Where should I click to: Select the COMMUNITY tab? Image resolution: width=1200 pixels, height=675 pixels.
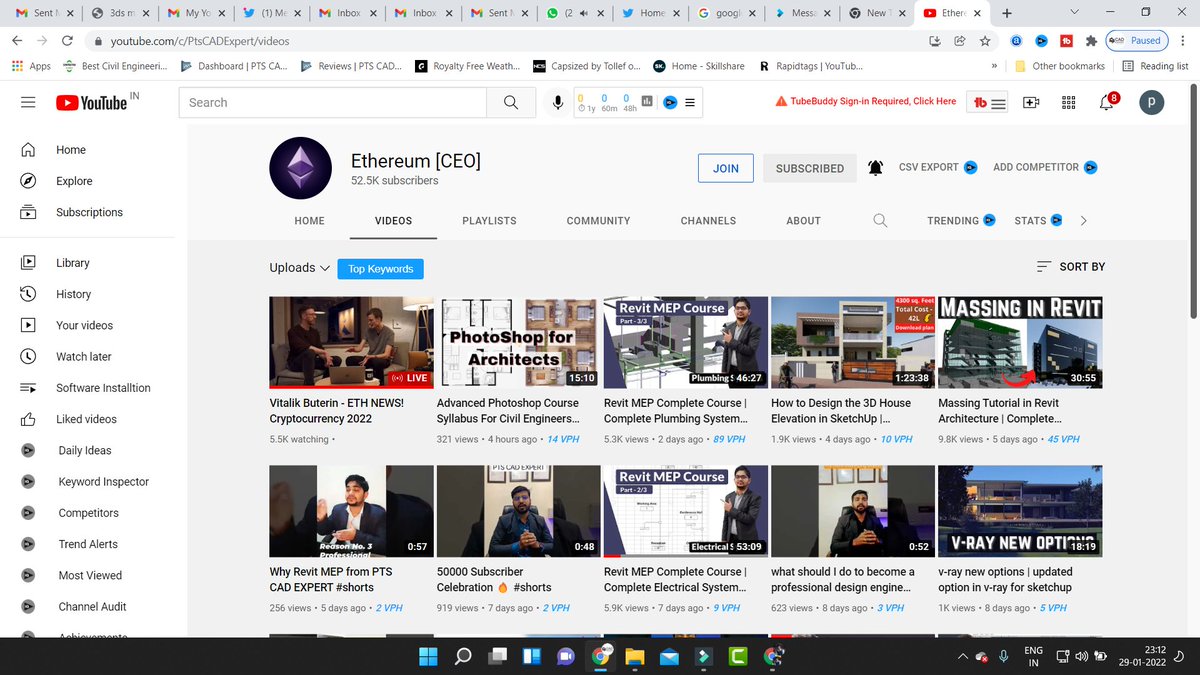[x=598, y=220]
